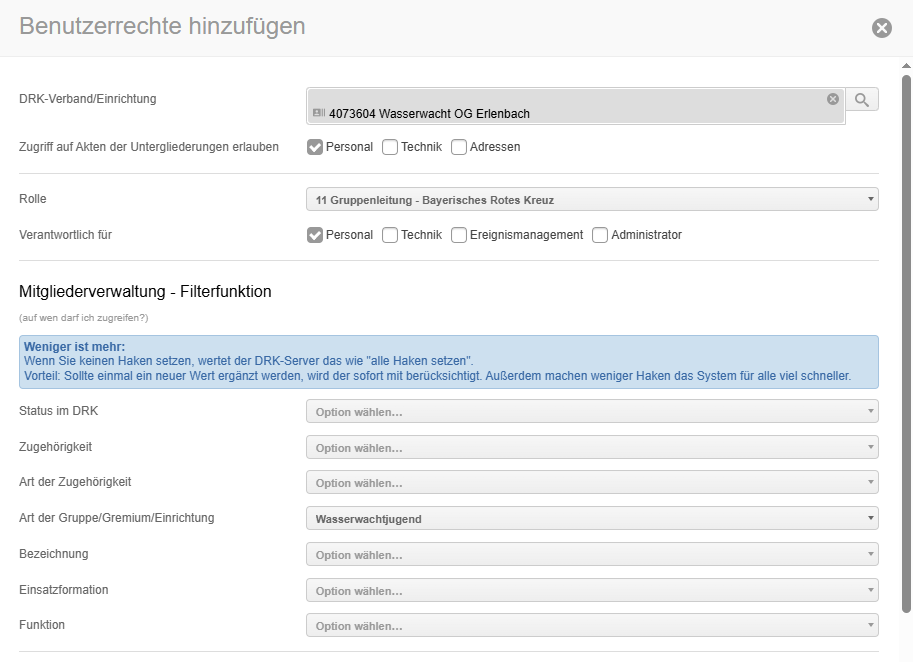This screenshot has height=662, width=913.
Task: Open Art der Zugehörigkeit dropdown
Action: 592,483
